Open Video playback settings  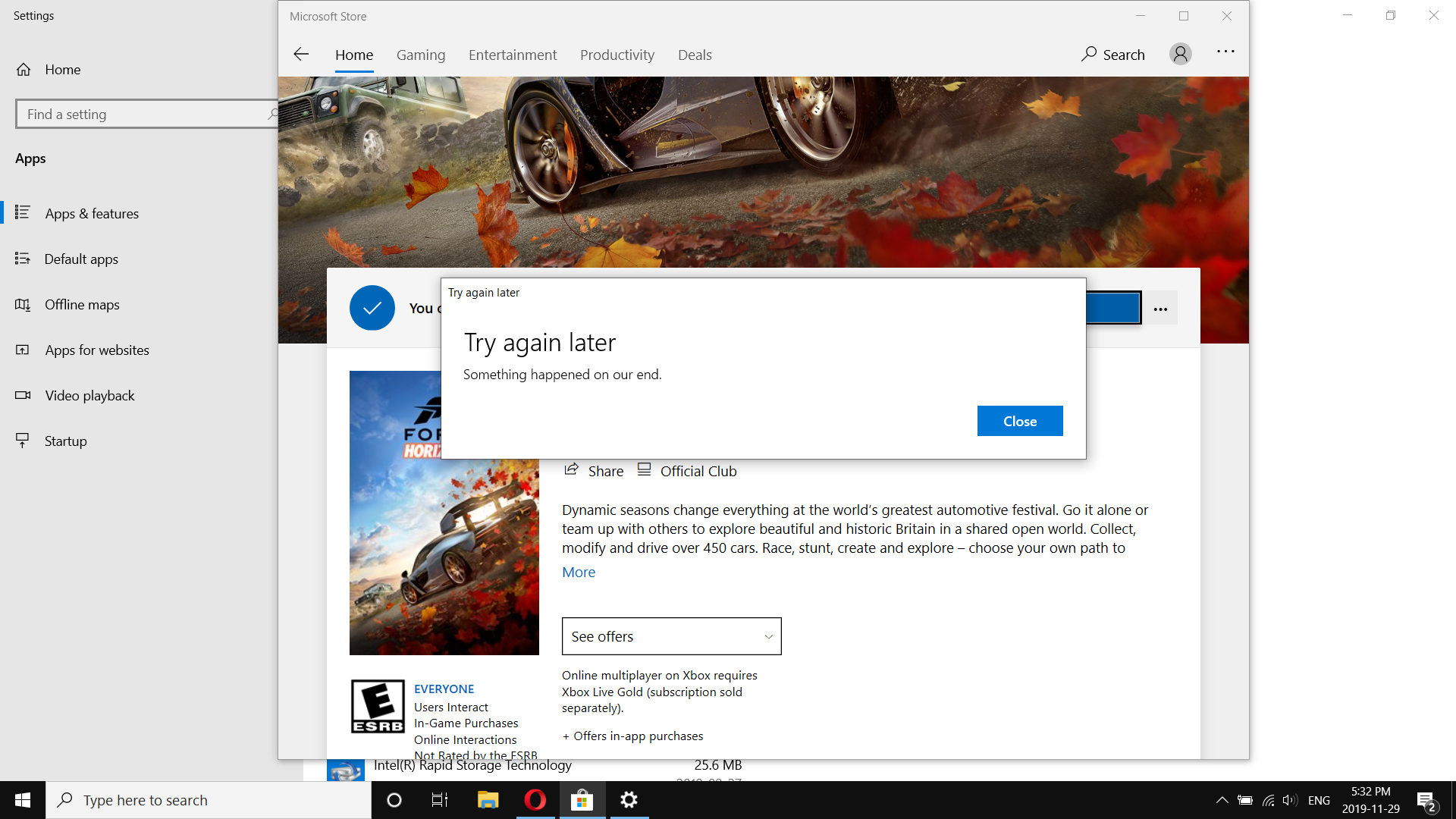click(89, 396)
